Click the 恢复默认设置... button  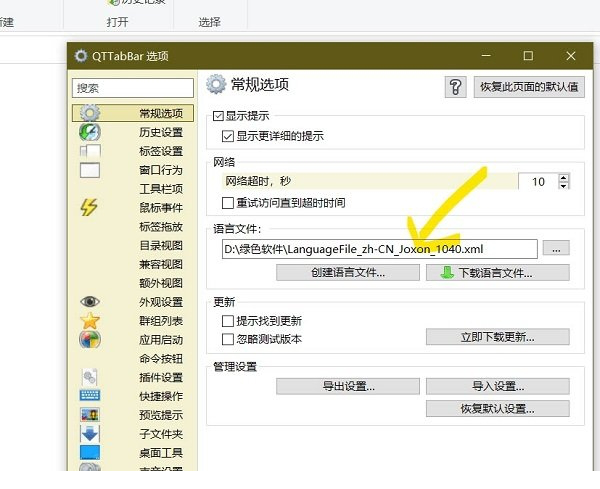point(498,409)
